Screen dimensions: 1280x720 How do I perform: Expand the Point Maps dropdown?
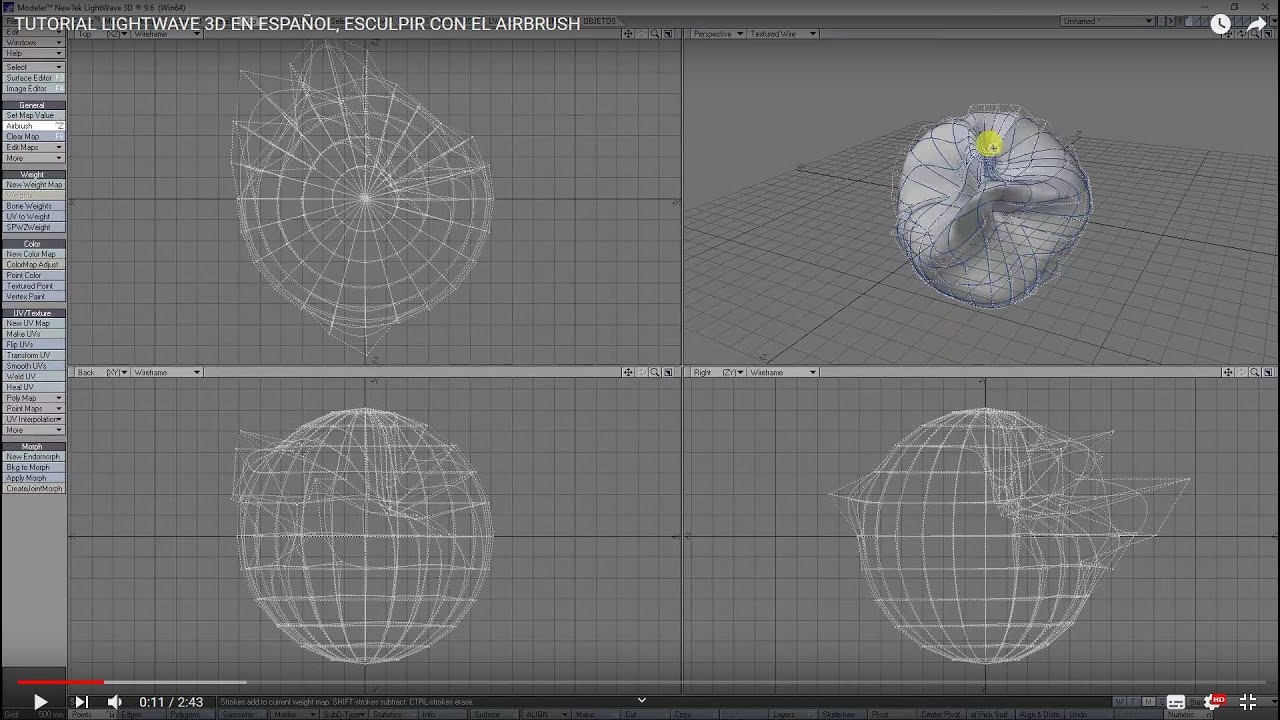[x=34, y=408]
